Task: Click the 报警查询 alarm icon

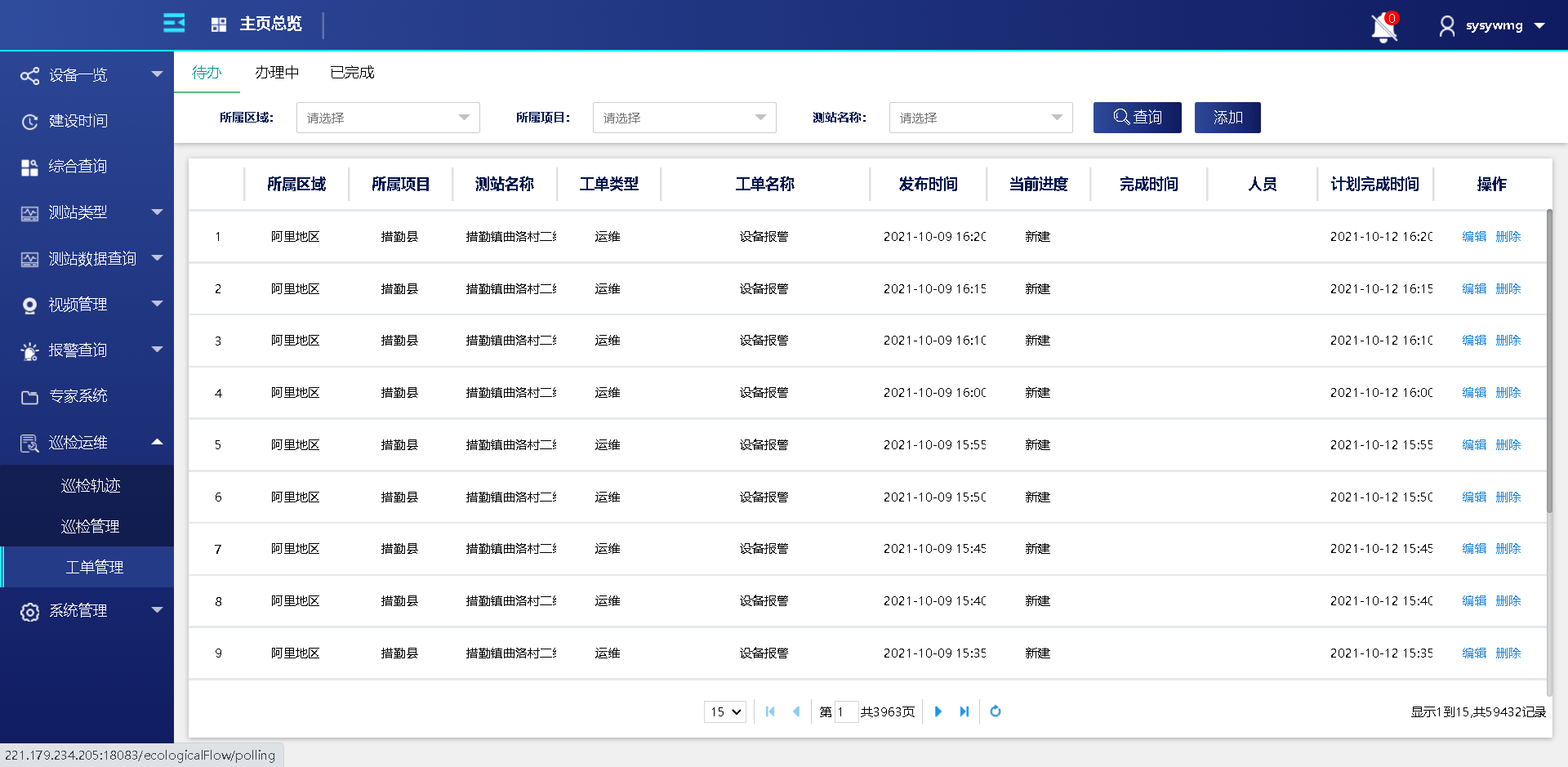Action: point(29,351)
